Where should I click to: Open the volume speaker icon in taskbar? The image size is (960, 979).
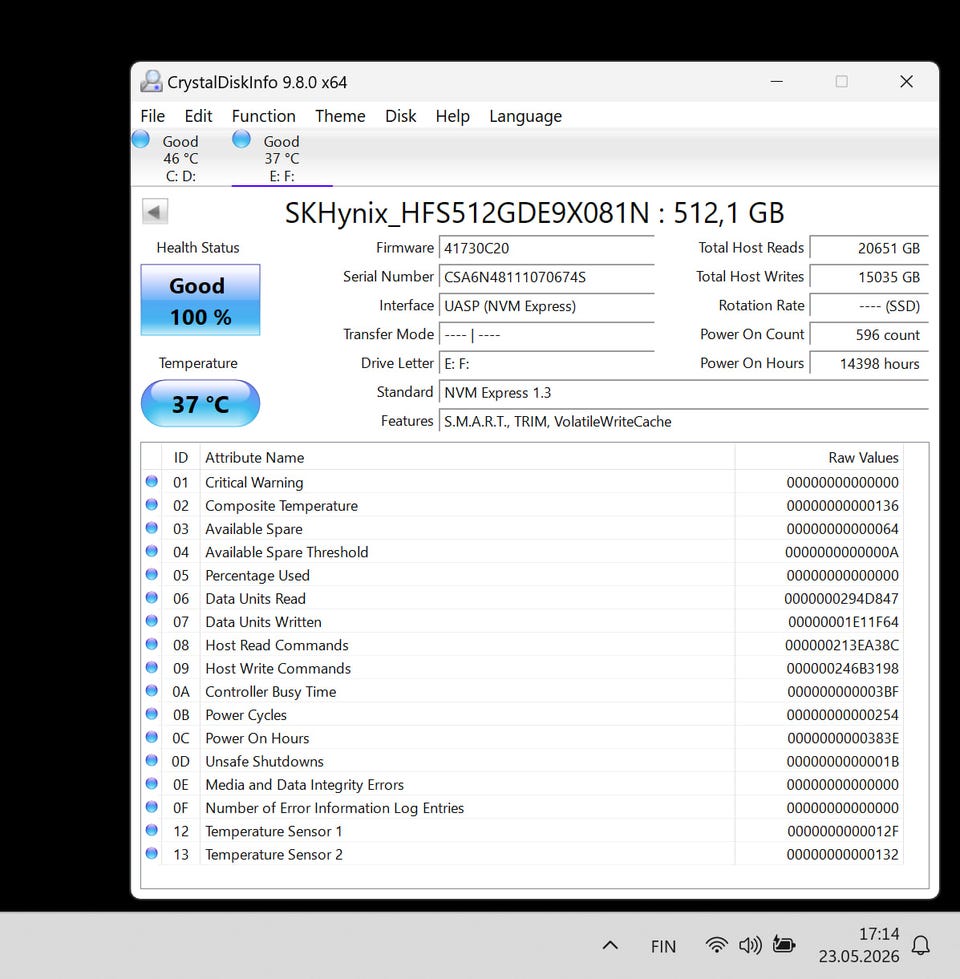750,945
